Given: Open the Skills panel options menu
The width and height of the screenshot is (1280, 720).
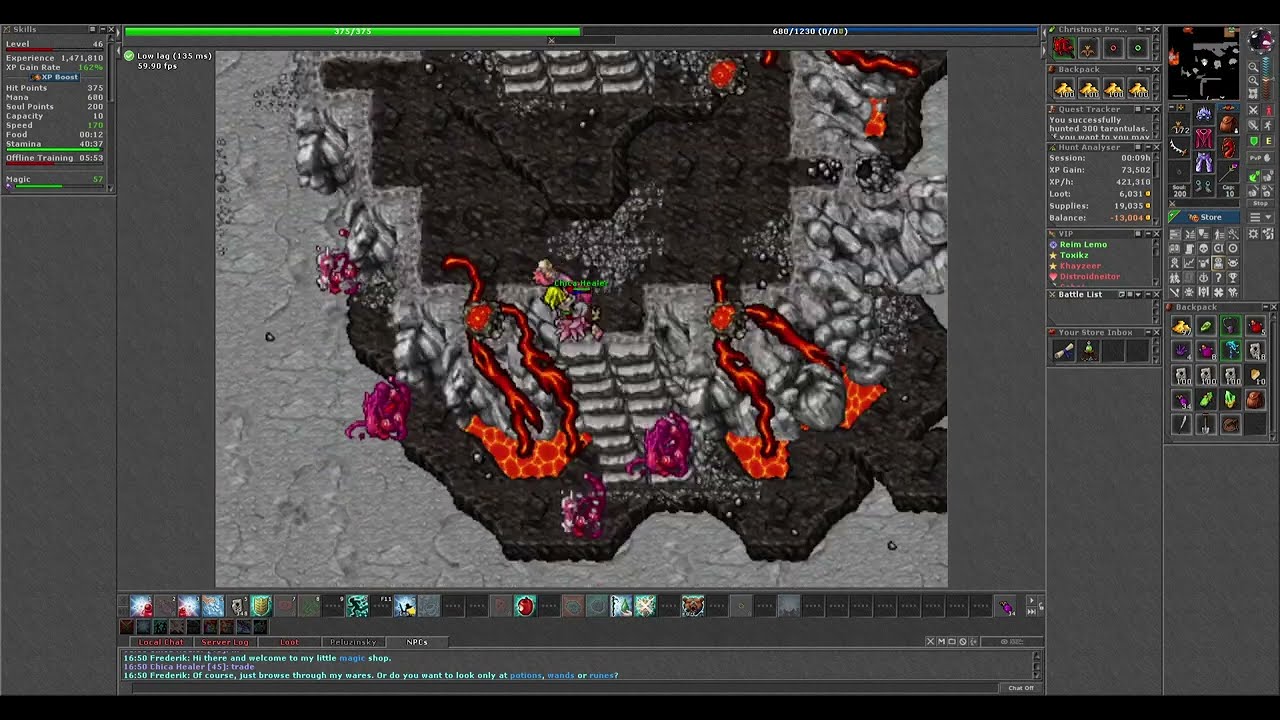Looking at the screenshot, I should tap(92, 29).
